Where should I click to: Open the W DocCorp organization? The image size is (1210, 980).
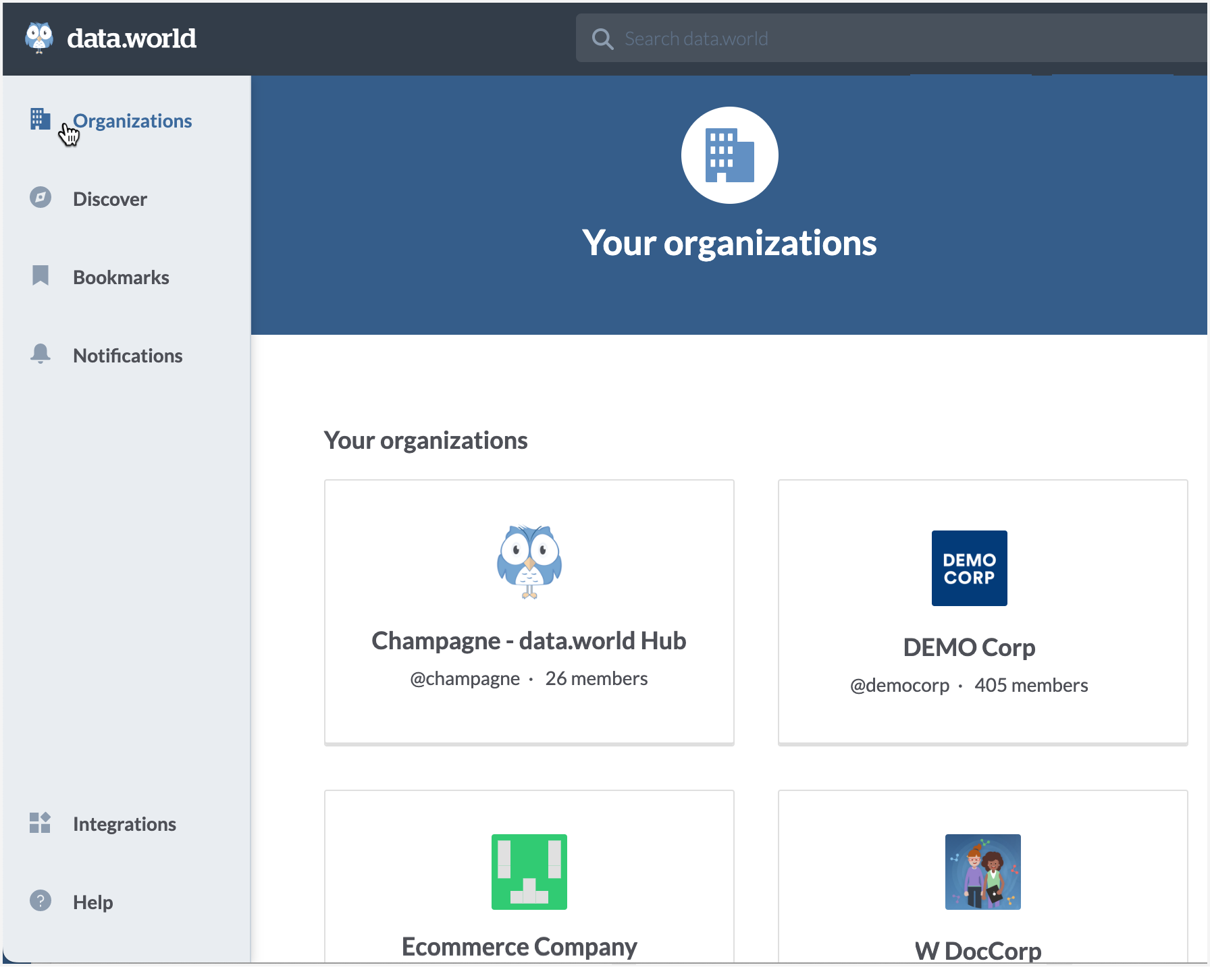click(978, 951)
